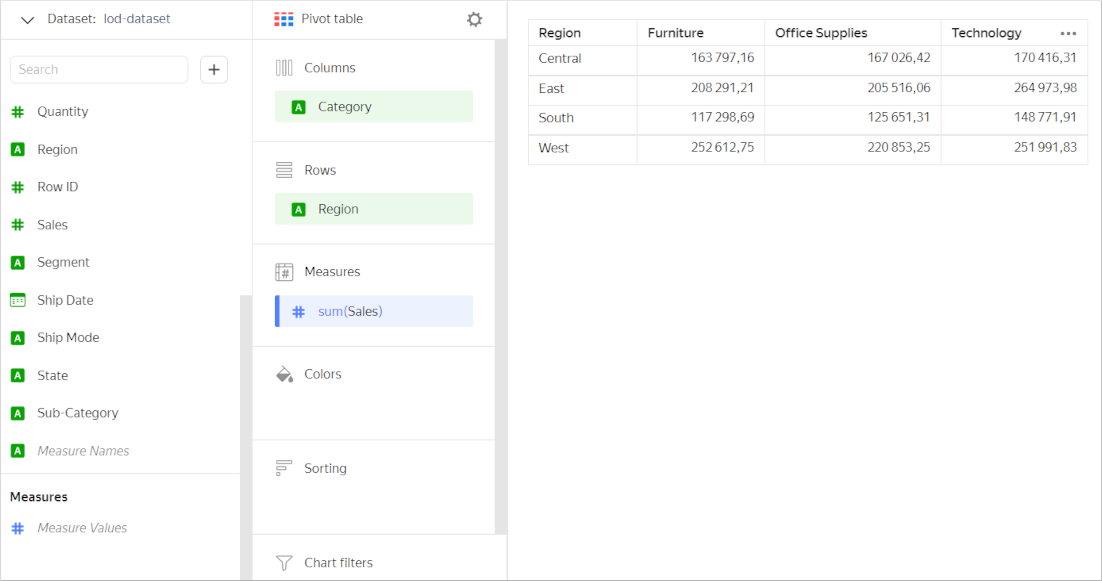The width and height of the screenshot is (1102, 581).
Task: Select the Region field in Rows
Action: (373, 209)
